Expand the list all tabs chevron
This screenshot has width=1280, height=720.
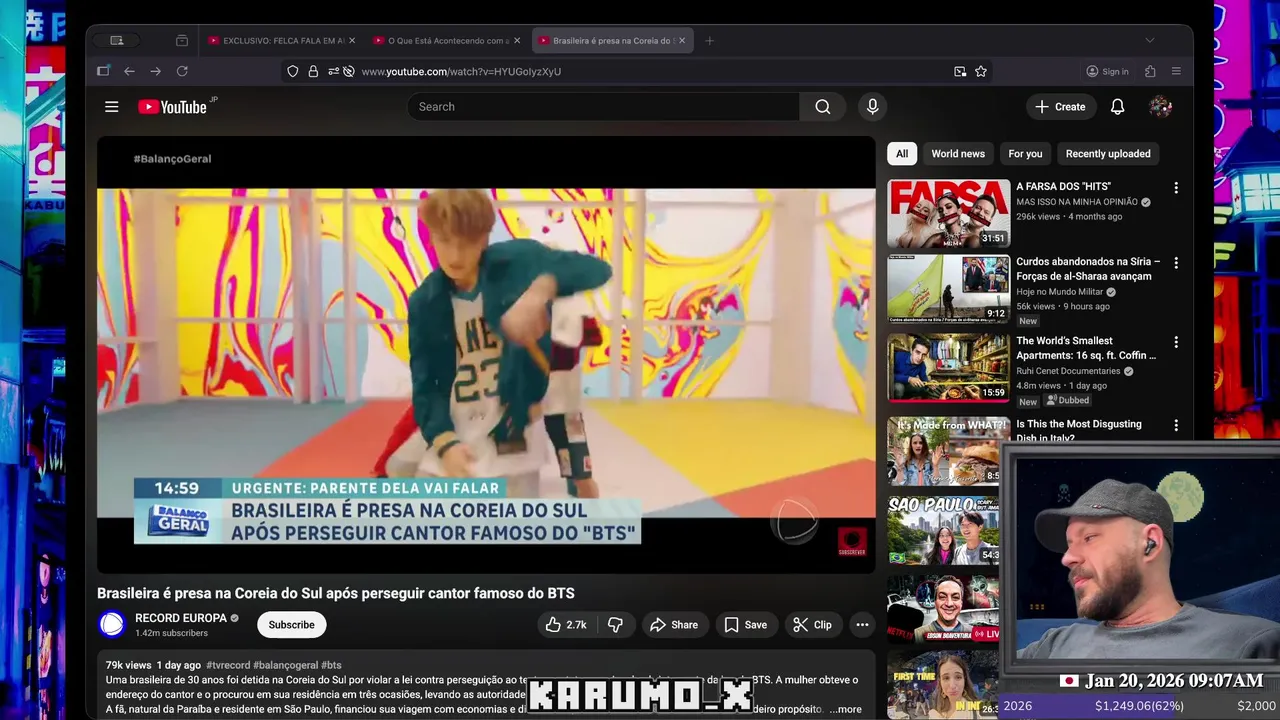pos(1149,41)
